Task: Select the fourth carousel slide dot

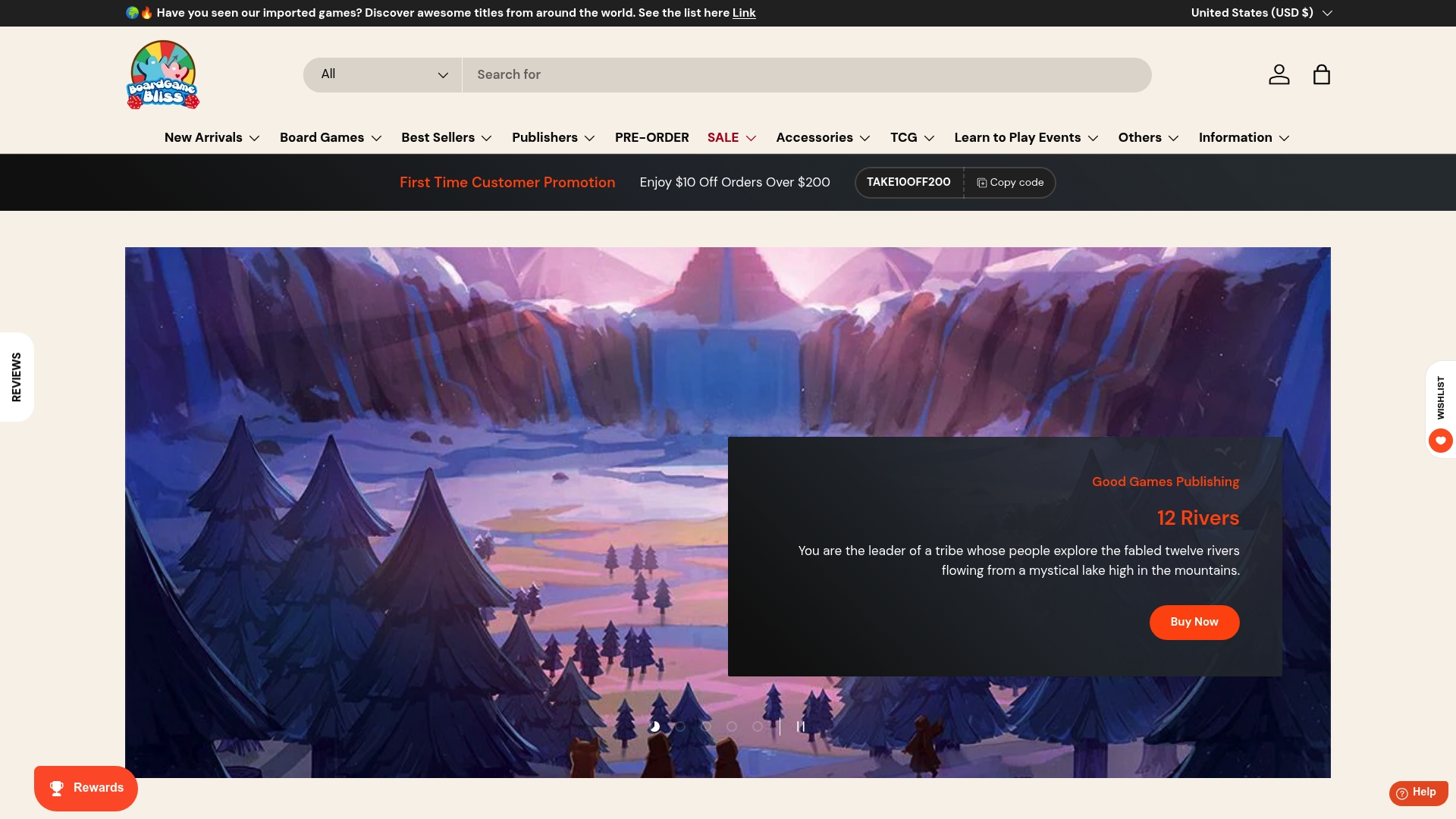Action: coord(732,726)
